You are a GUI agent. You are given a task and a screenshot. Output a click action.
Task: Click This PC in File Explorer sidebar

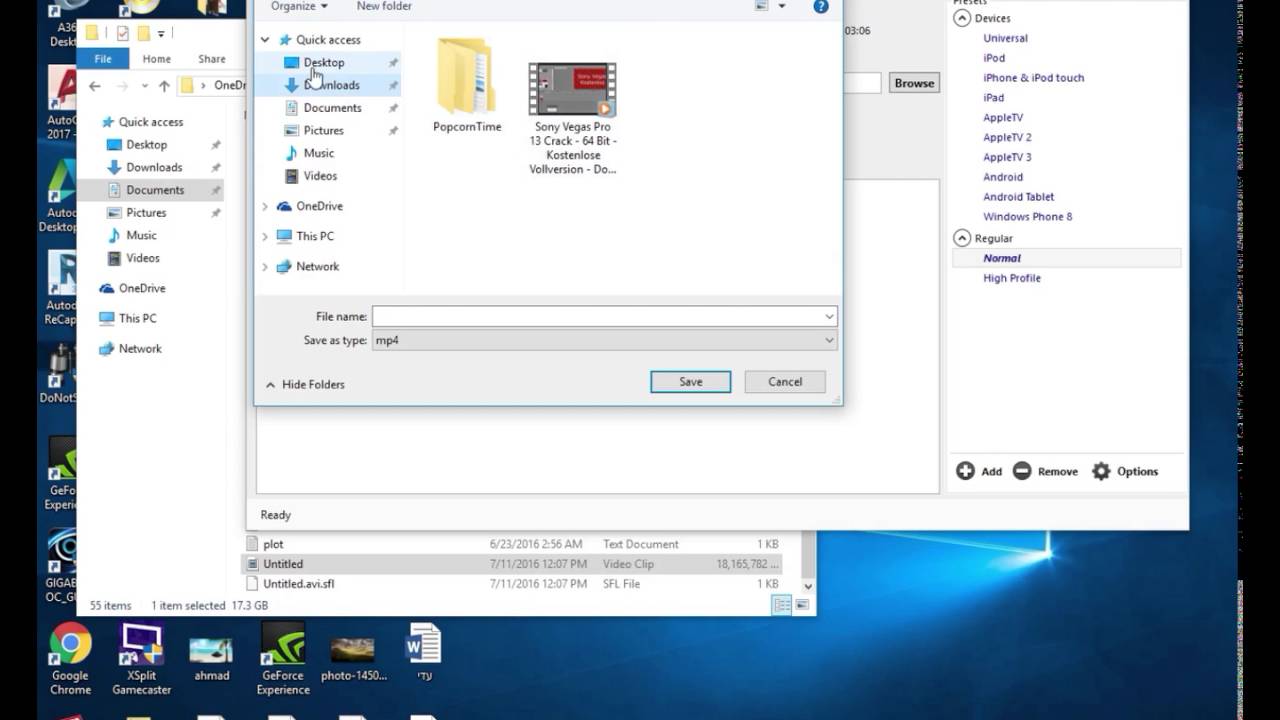click(x=137, y=318)
